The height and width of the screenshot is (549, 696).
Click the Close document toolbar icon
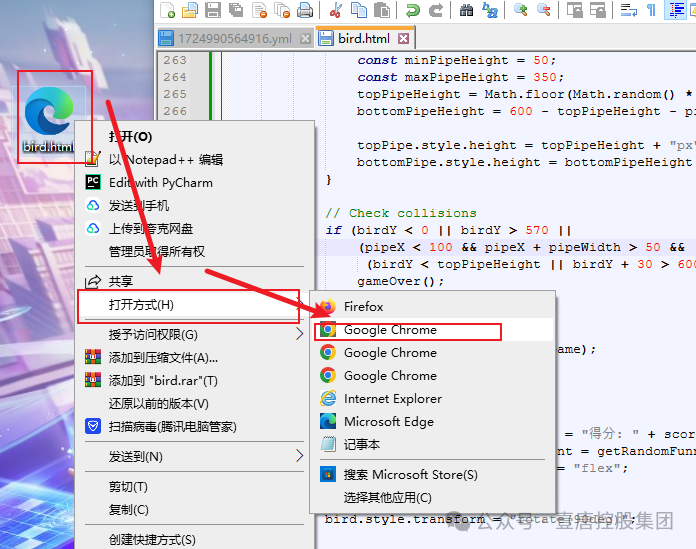tap(259, 9)
